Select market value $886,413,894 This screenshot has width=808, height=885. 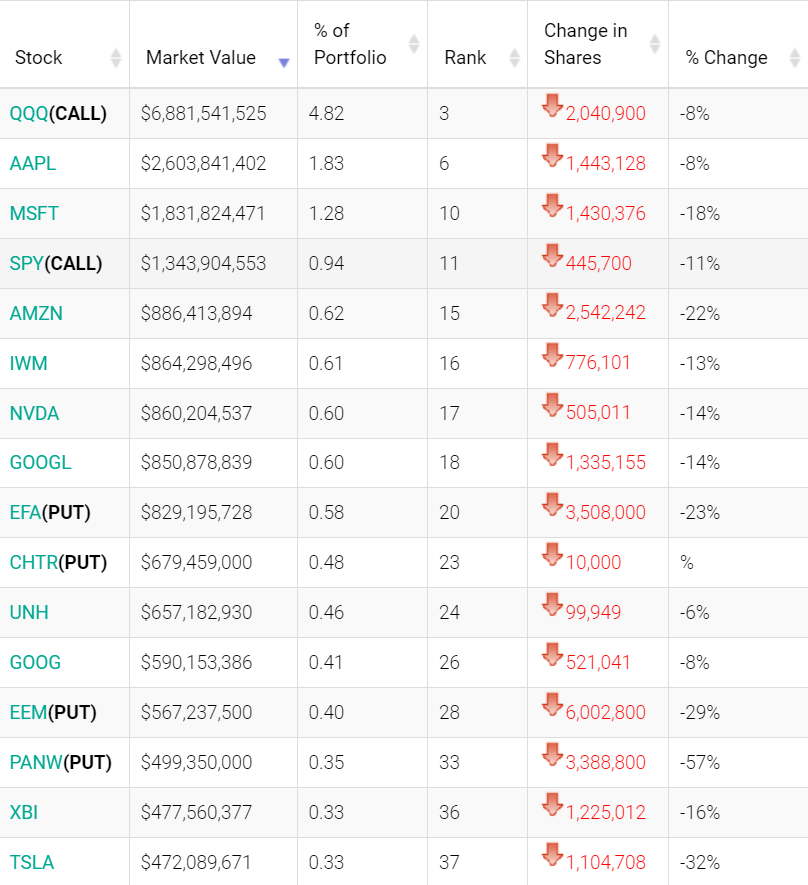click(196, 313)
